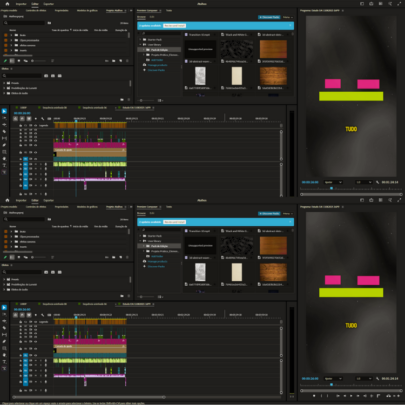This screenshot has width=405, height=405.
Task: Export a frame using the camera icon
Action: 389,396
